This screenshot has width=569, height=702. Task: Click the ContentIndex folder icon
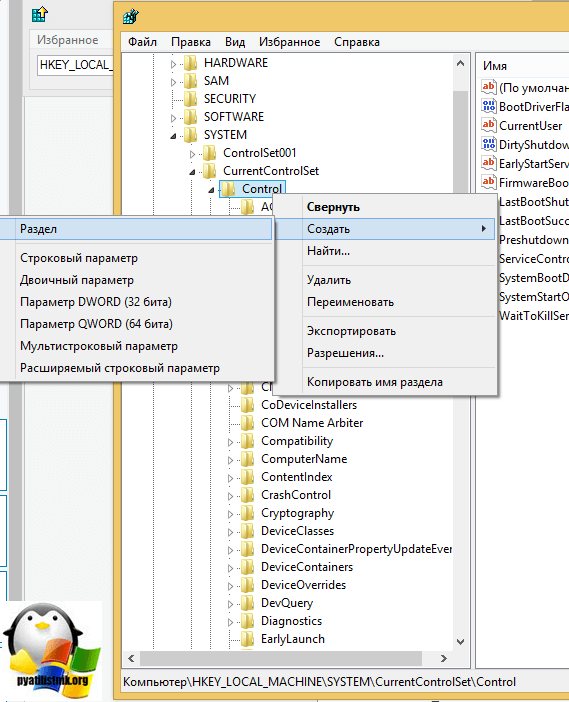(x=248, y=477)
